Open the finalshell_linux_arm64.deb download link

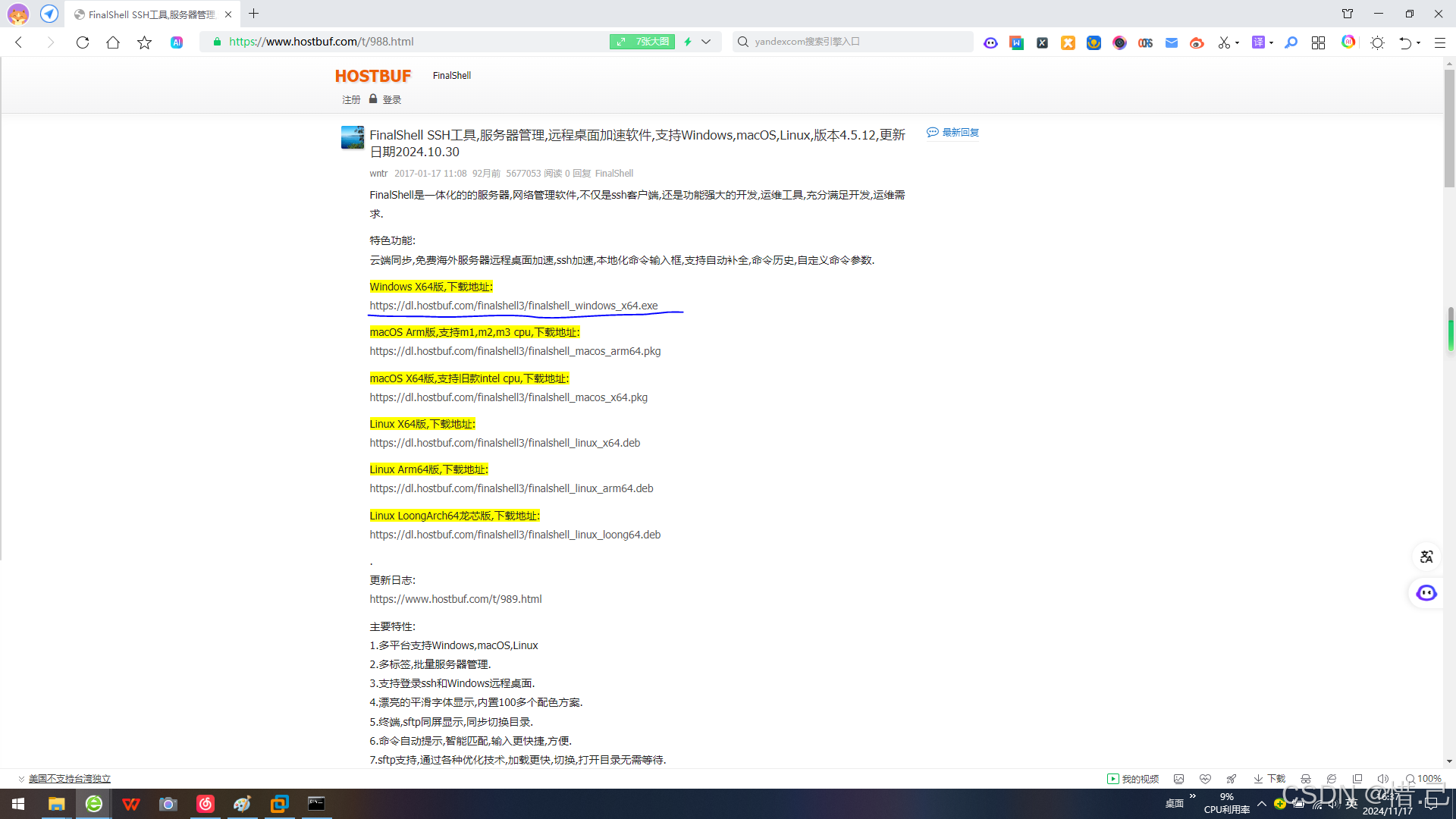point(512,488)
